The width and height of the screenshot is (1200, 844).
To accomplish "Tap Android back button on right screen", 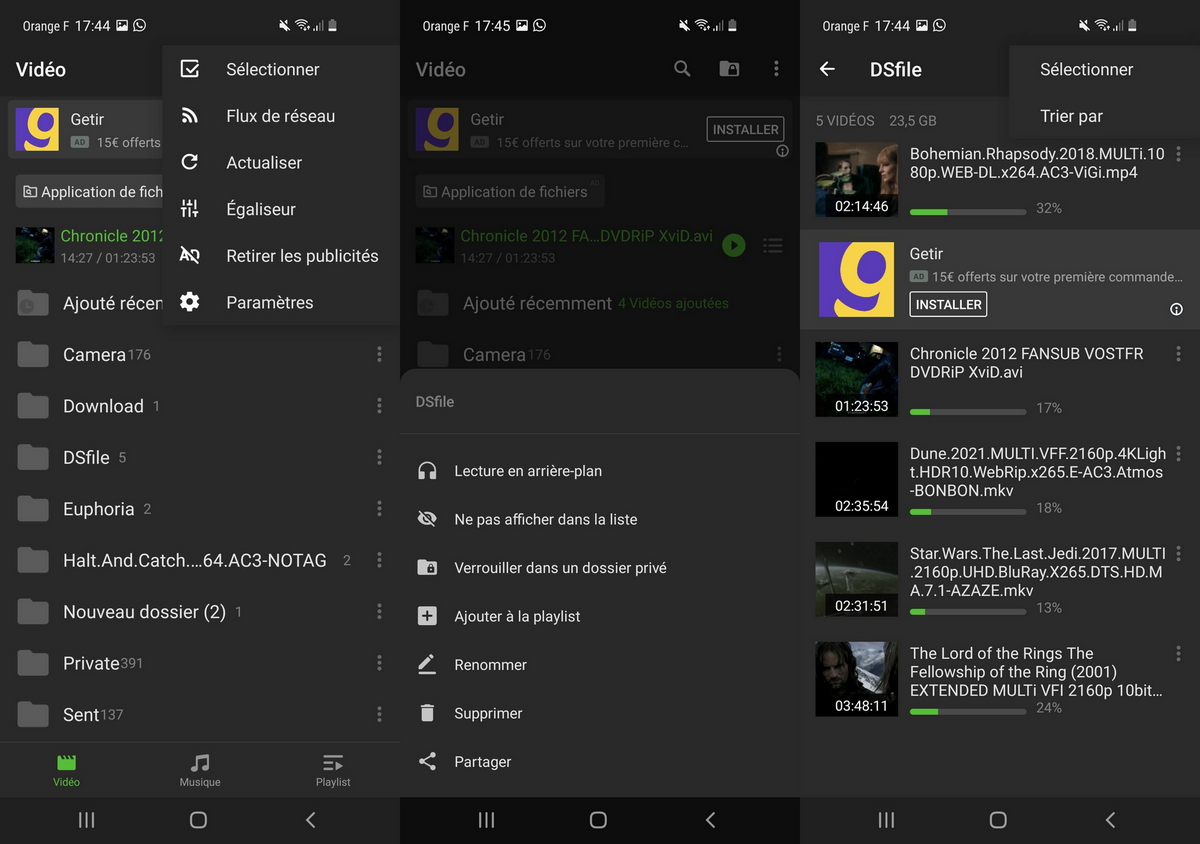I will pos(1111,820).
